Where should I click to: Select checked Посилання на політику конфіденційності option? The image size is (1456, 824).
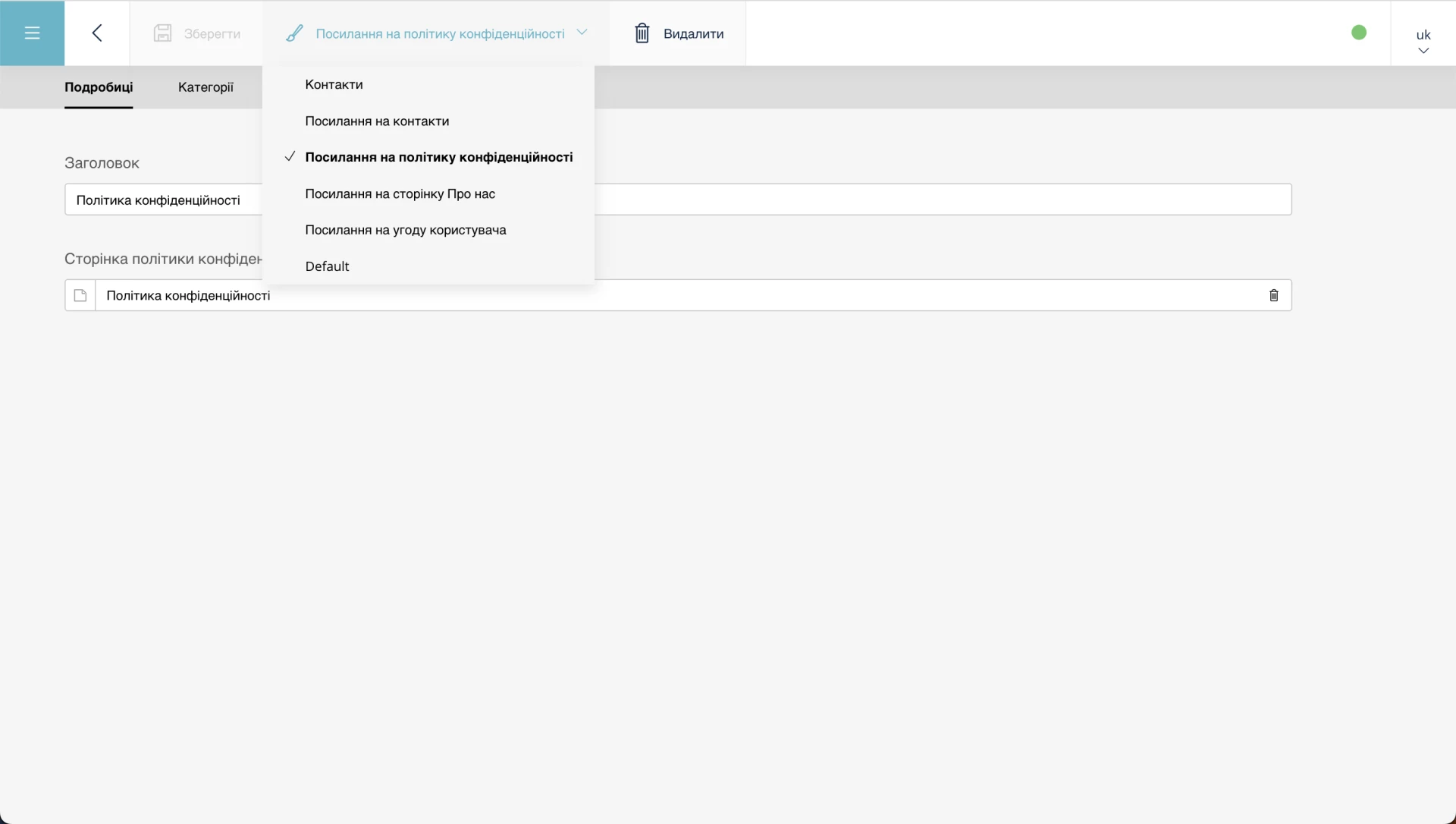(x=438, y=157)
